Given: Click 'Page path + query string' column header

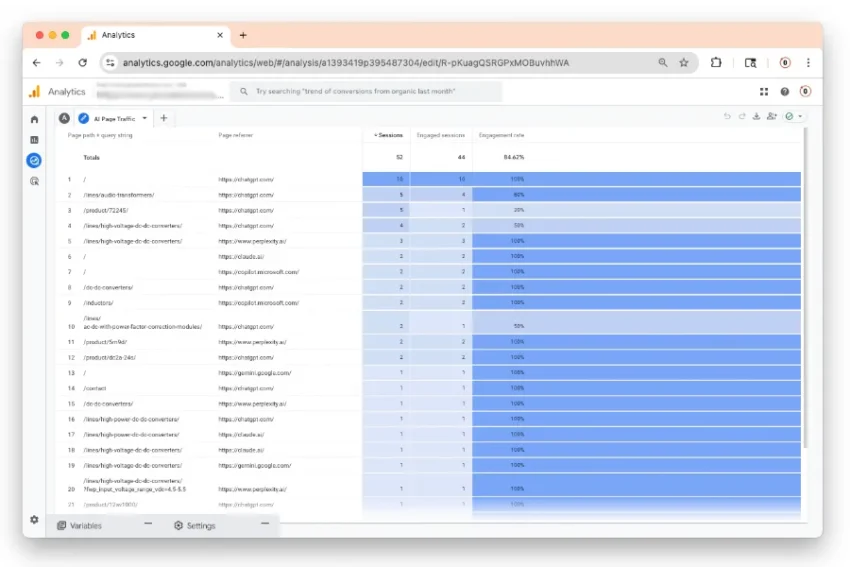Looking at the screenshot, I should pos(100,135).
